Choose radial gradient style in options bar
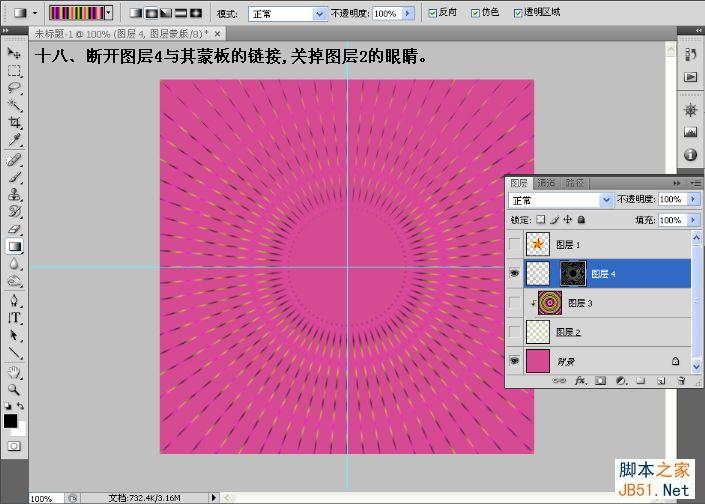Screen dimensions: 705x504 click(151, 13)
